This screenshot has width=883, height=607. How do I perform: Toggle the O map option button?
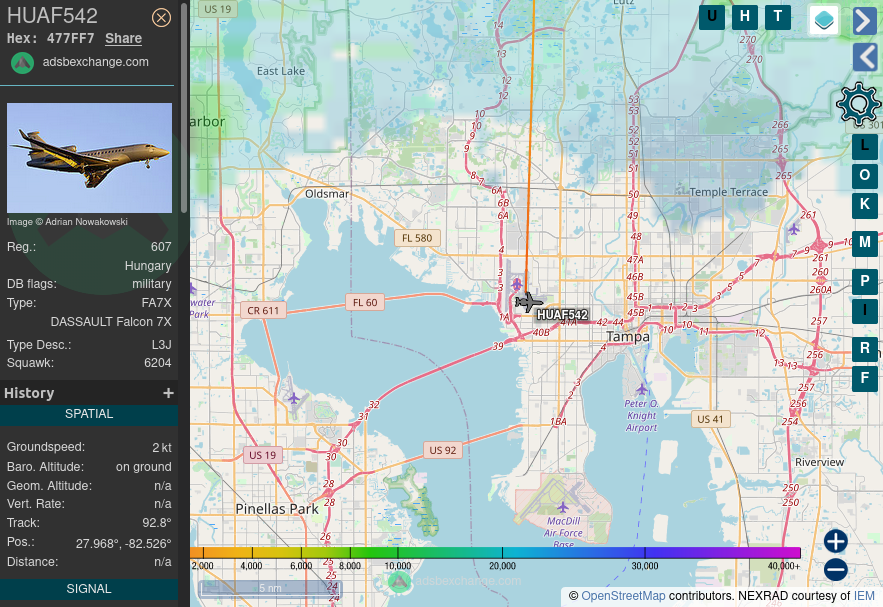(x=864, y=176)
